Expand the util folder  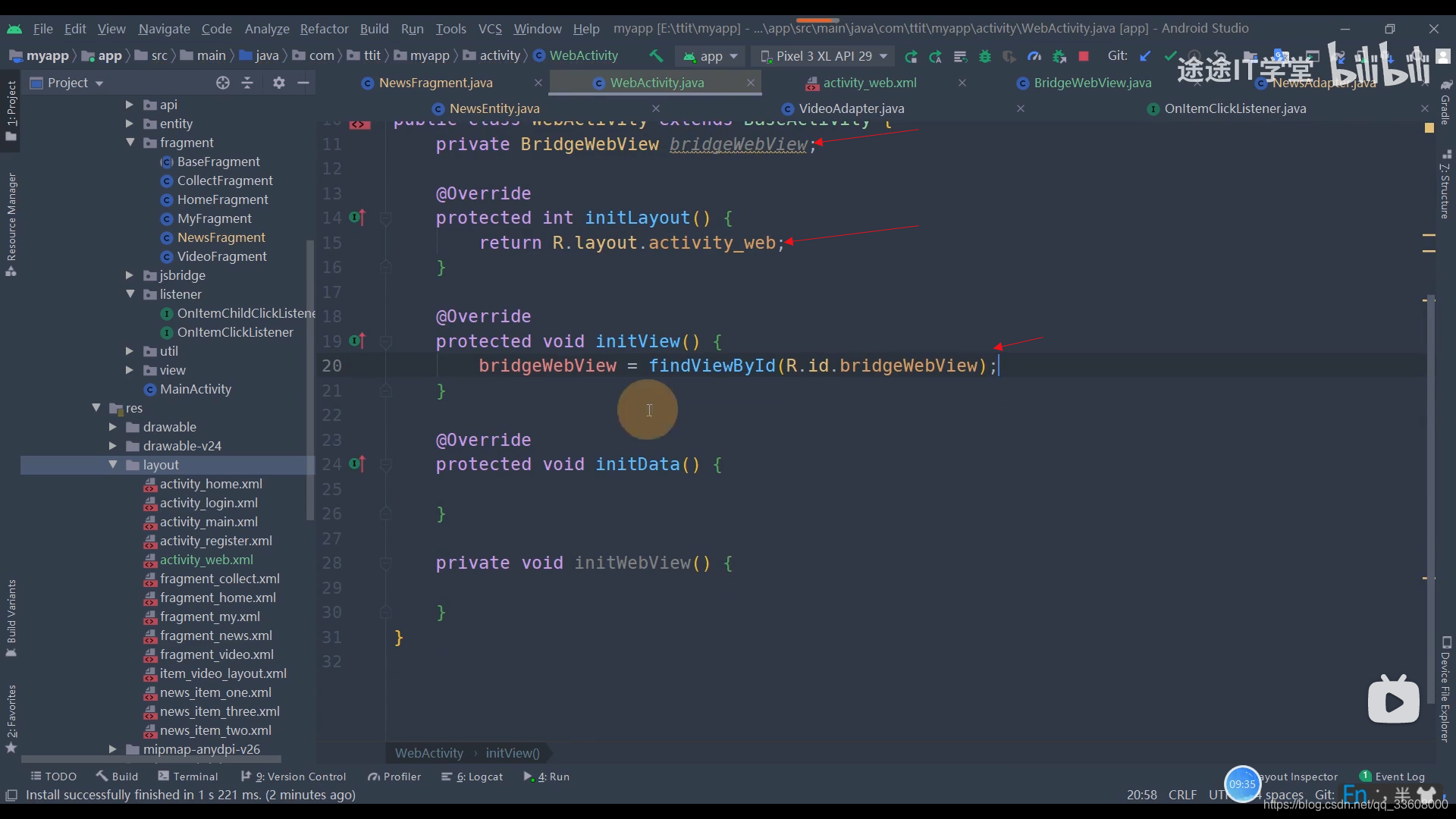[129, 351]
